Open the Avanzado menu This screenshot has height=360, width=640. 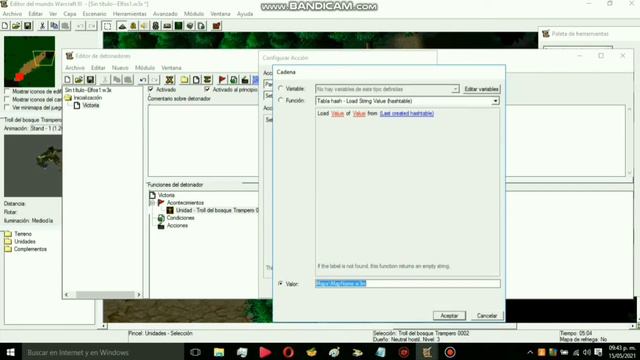[x=165, y=14]
